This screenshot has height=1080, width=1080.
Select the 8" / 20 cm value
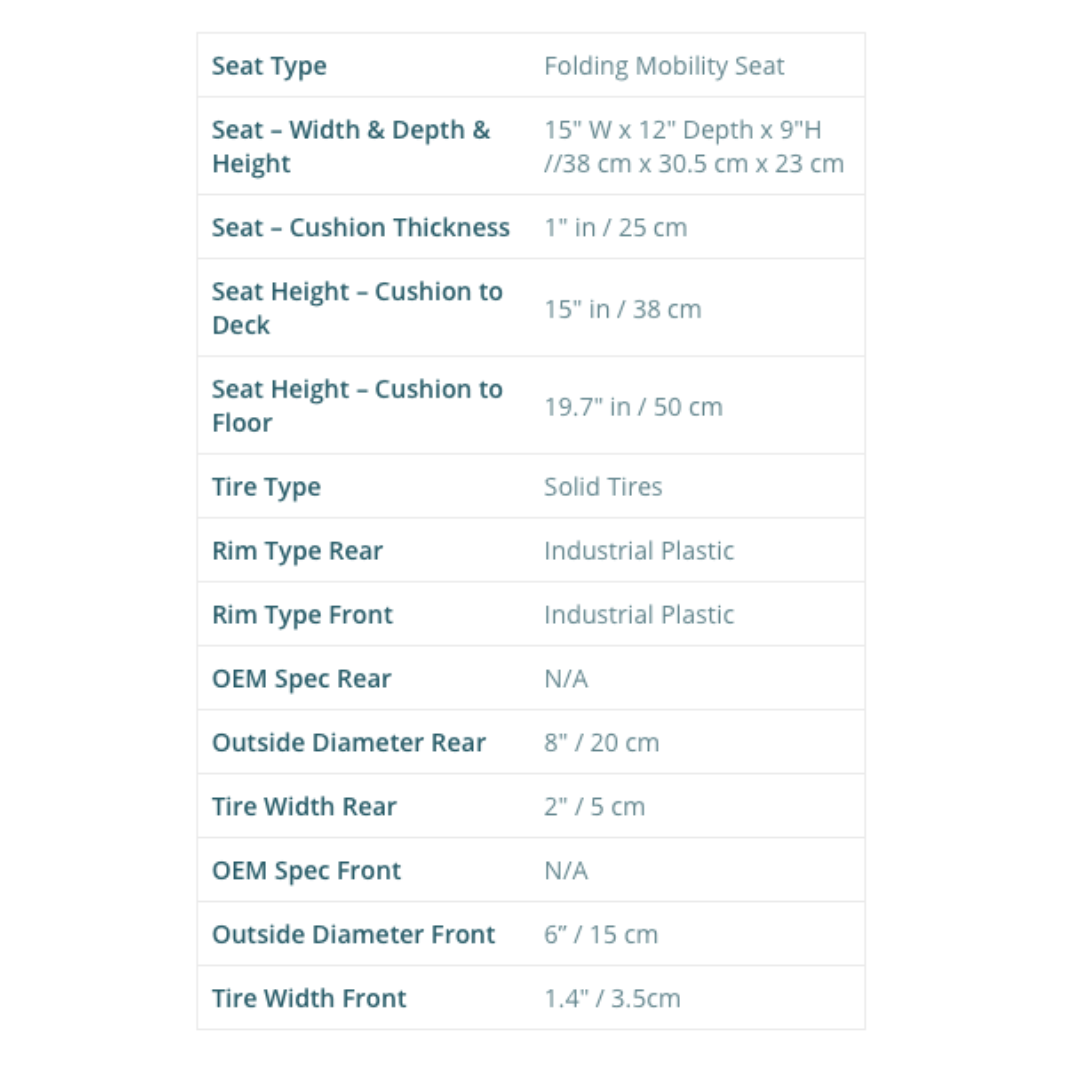coord(601,743)
